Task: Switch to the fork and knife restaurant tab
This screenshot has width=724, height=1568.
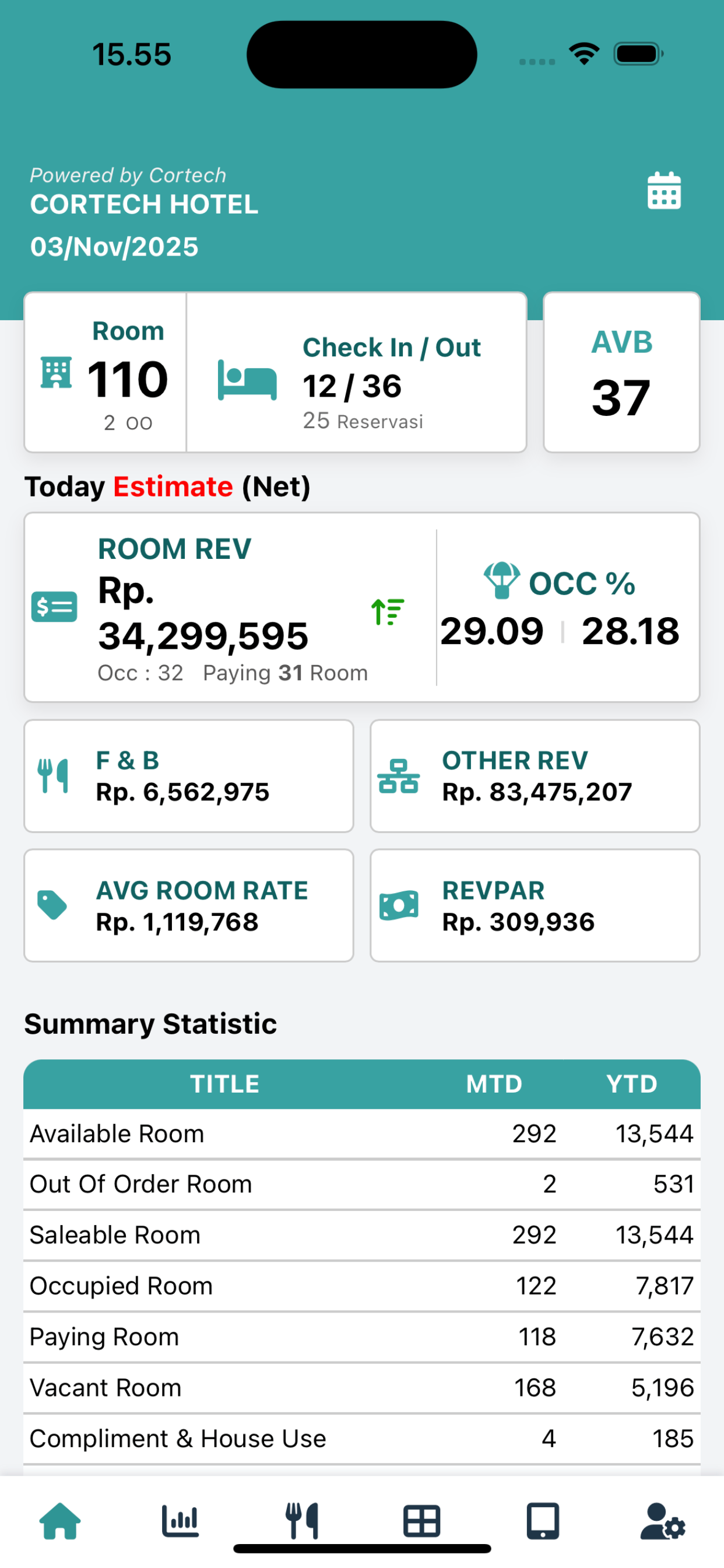Action: [x=302, y=1521]
